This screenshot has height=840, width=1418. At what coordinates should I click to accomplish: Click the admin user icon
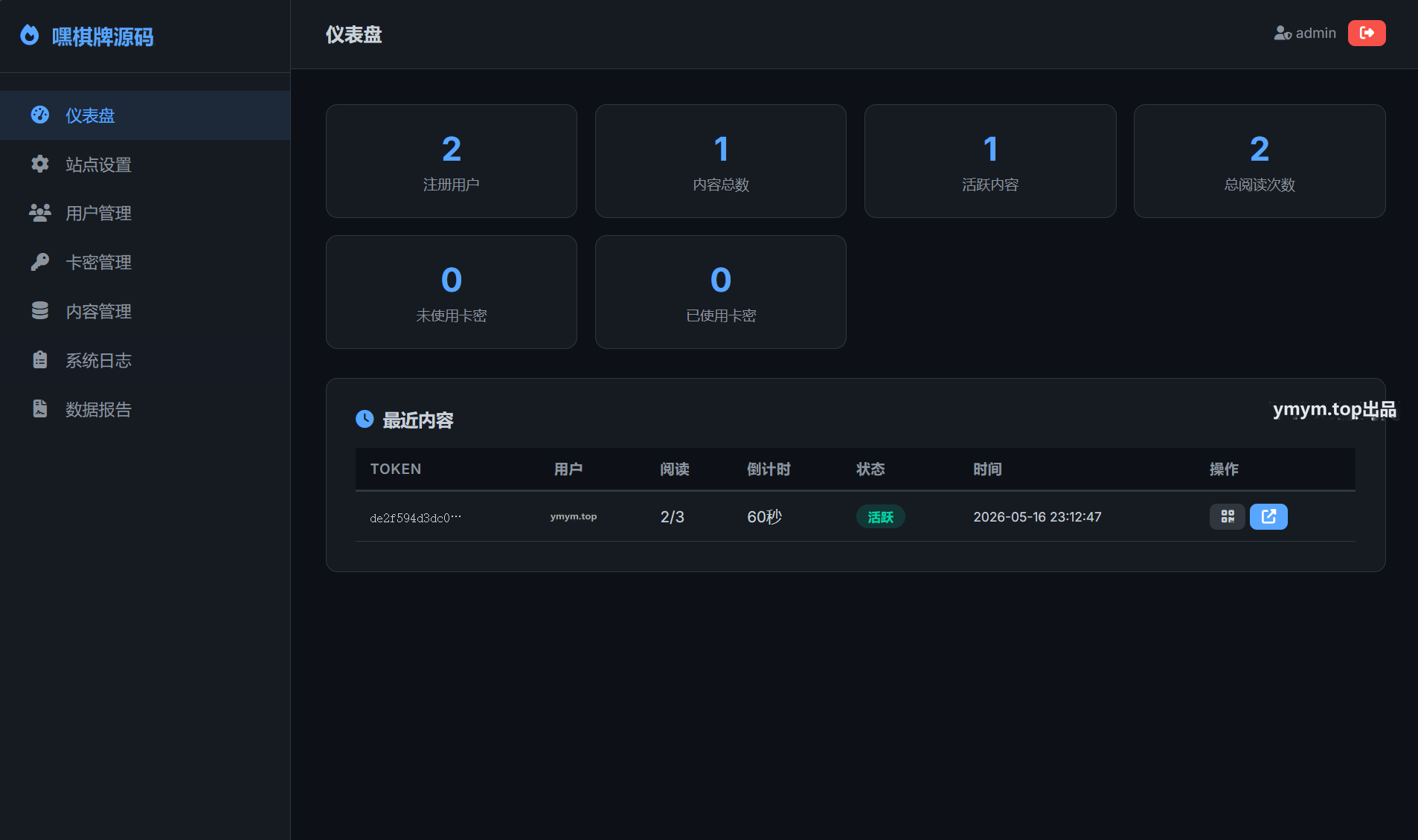[1283, 33]
